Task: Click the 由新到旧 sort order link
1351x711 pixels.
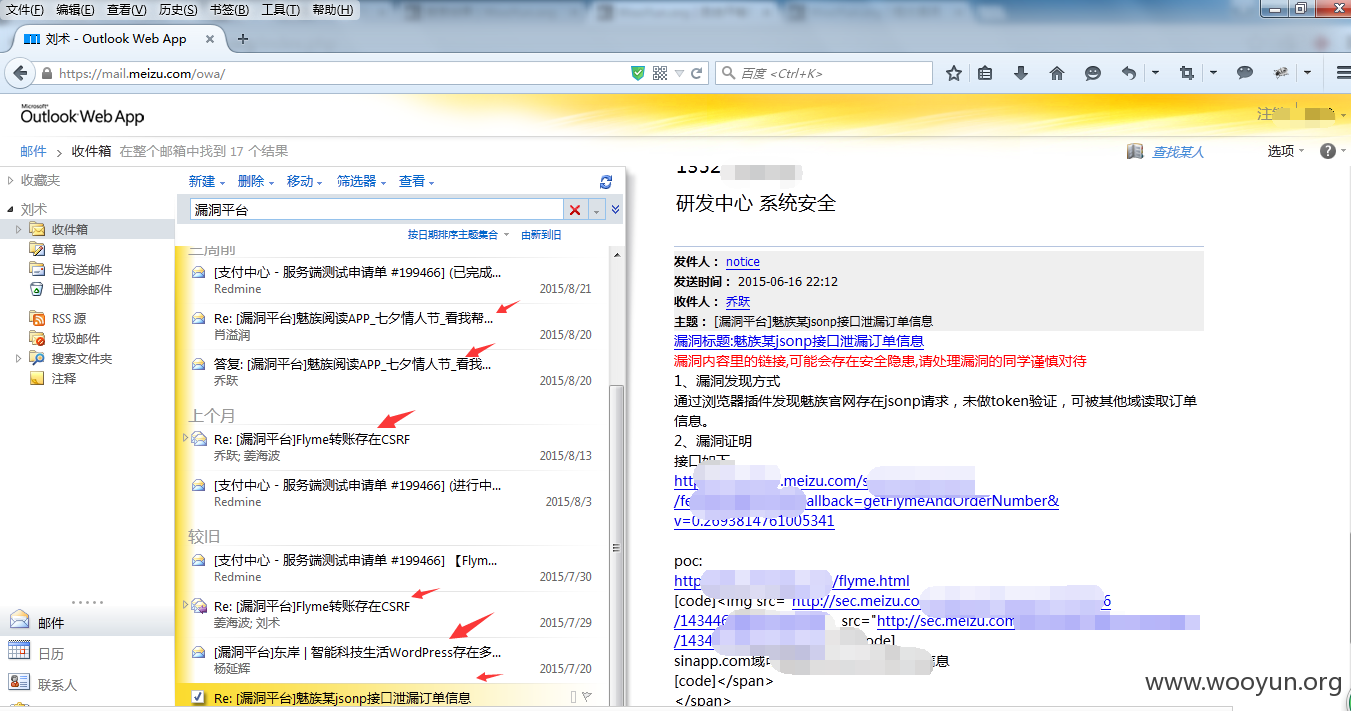Action: pos(541,235)
